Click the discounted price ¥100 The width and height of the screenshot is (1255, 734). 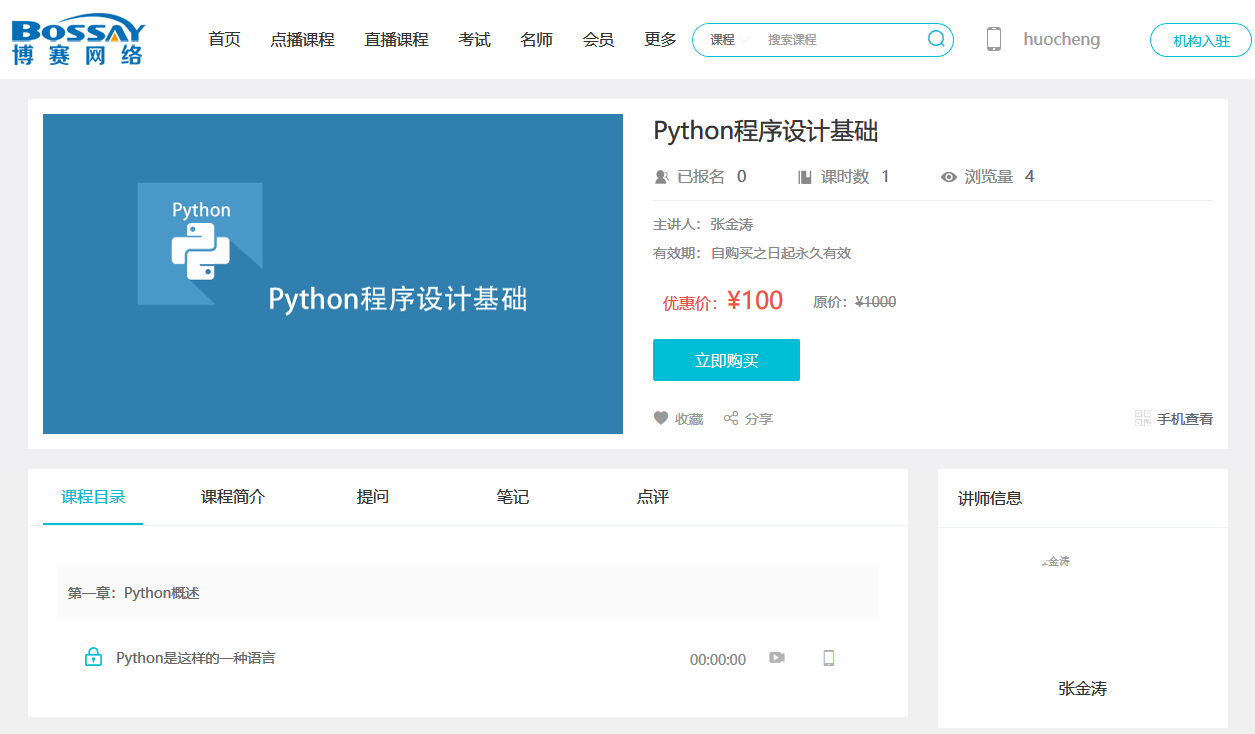coord(755,301)
